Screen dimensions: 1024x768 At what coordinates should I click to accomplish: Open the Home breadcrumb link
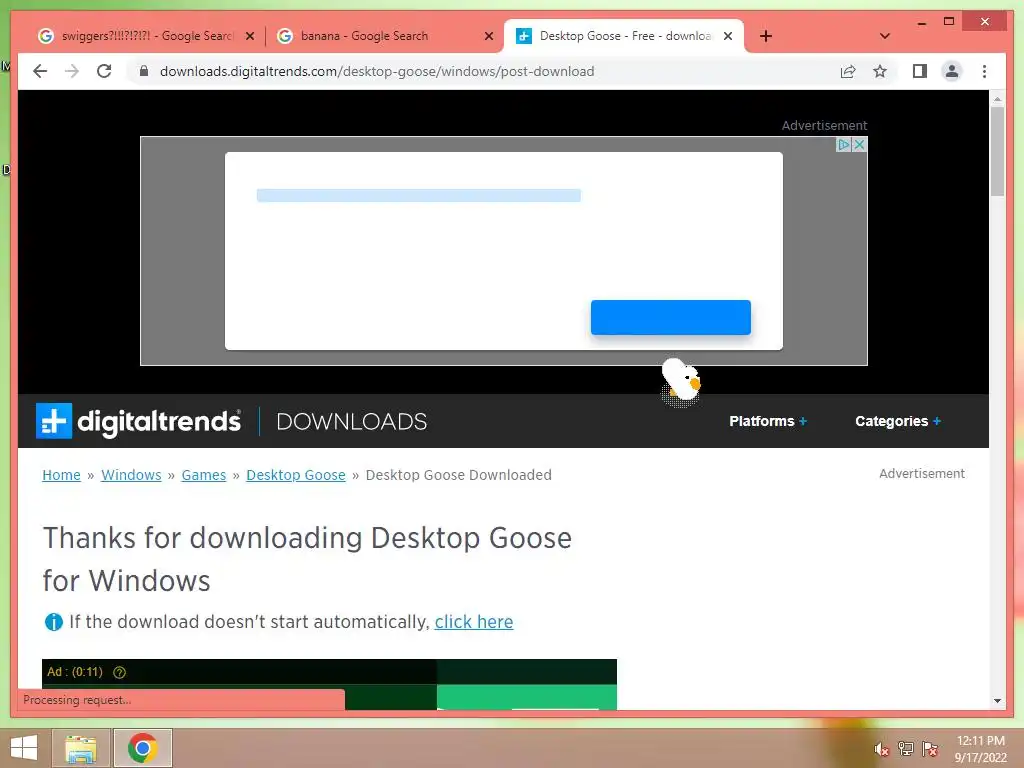click(x=61, y=475)
